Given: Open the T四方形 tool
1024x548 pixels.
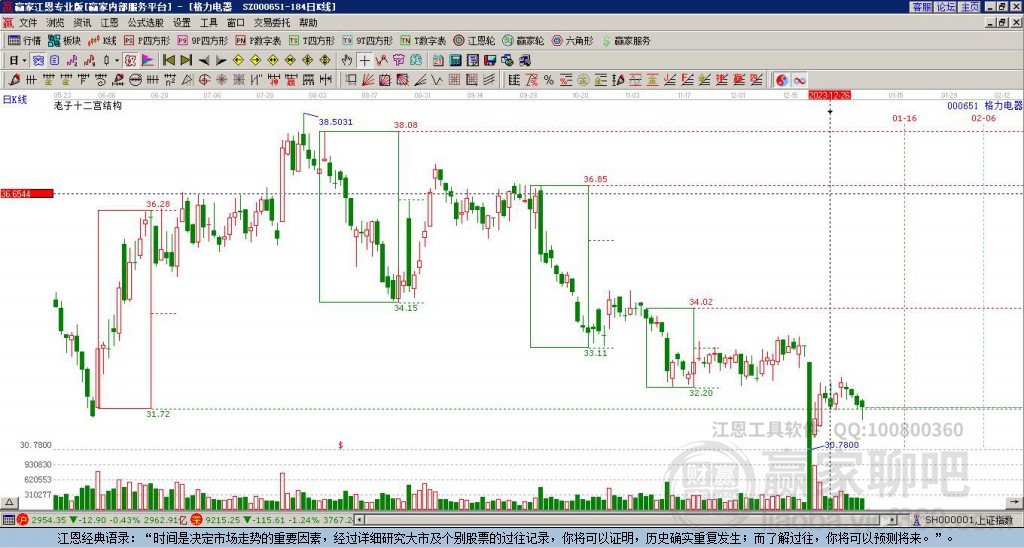Looking at the screenshot, I should pos(312,40).
